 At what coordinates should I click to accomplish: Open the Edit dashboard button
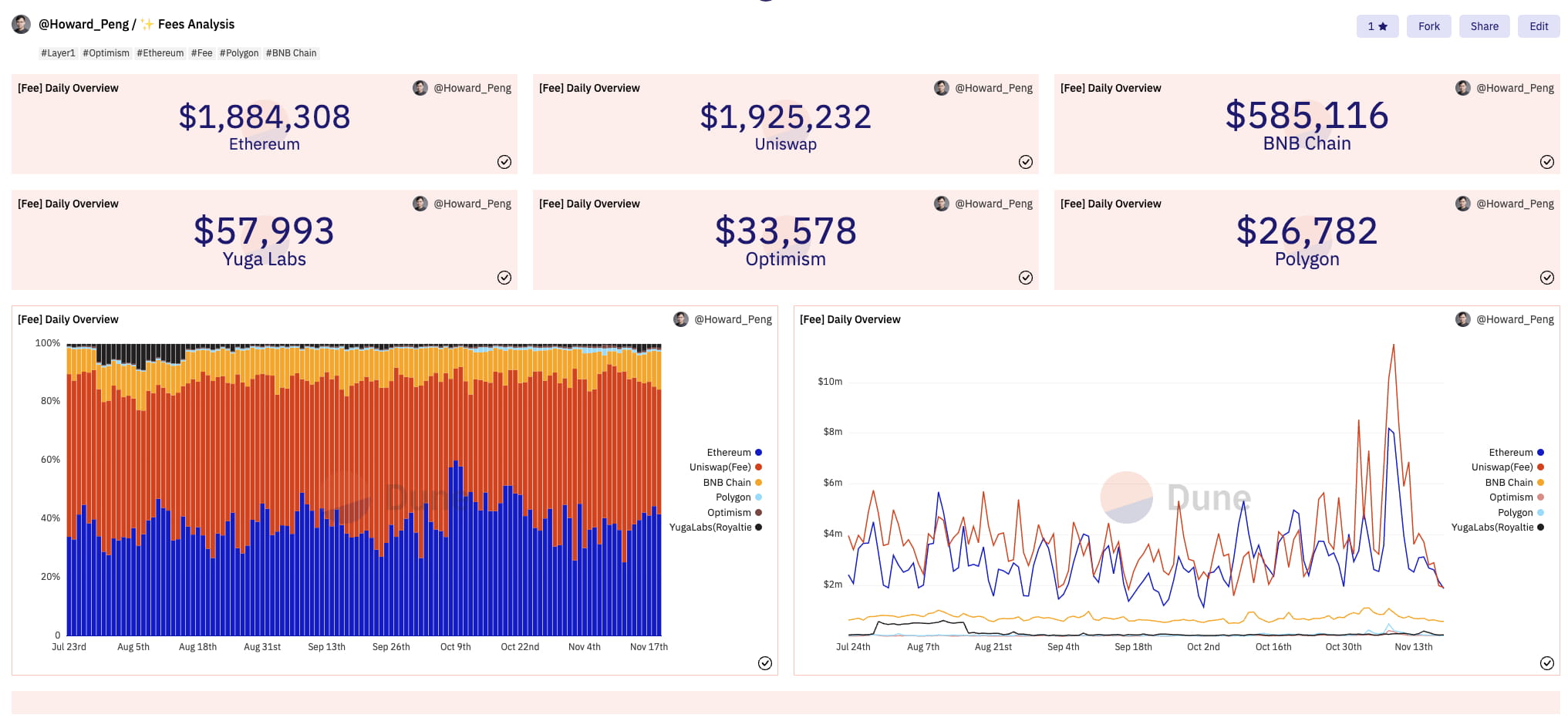click(1538, 26)
